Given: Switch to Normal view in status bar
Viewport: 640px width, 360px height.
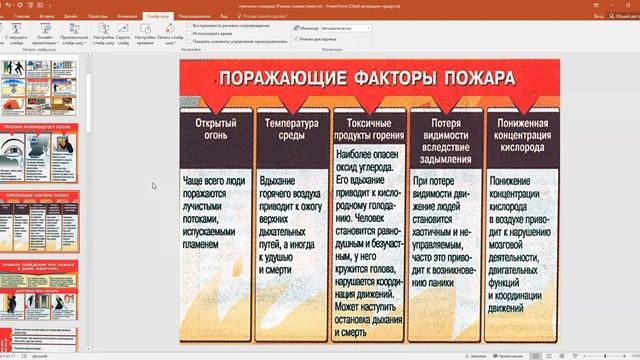Looking at the screenshot, I should (x=536, y=356).
